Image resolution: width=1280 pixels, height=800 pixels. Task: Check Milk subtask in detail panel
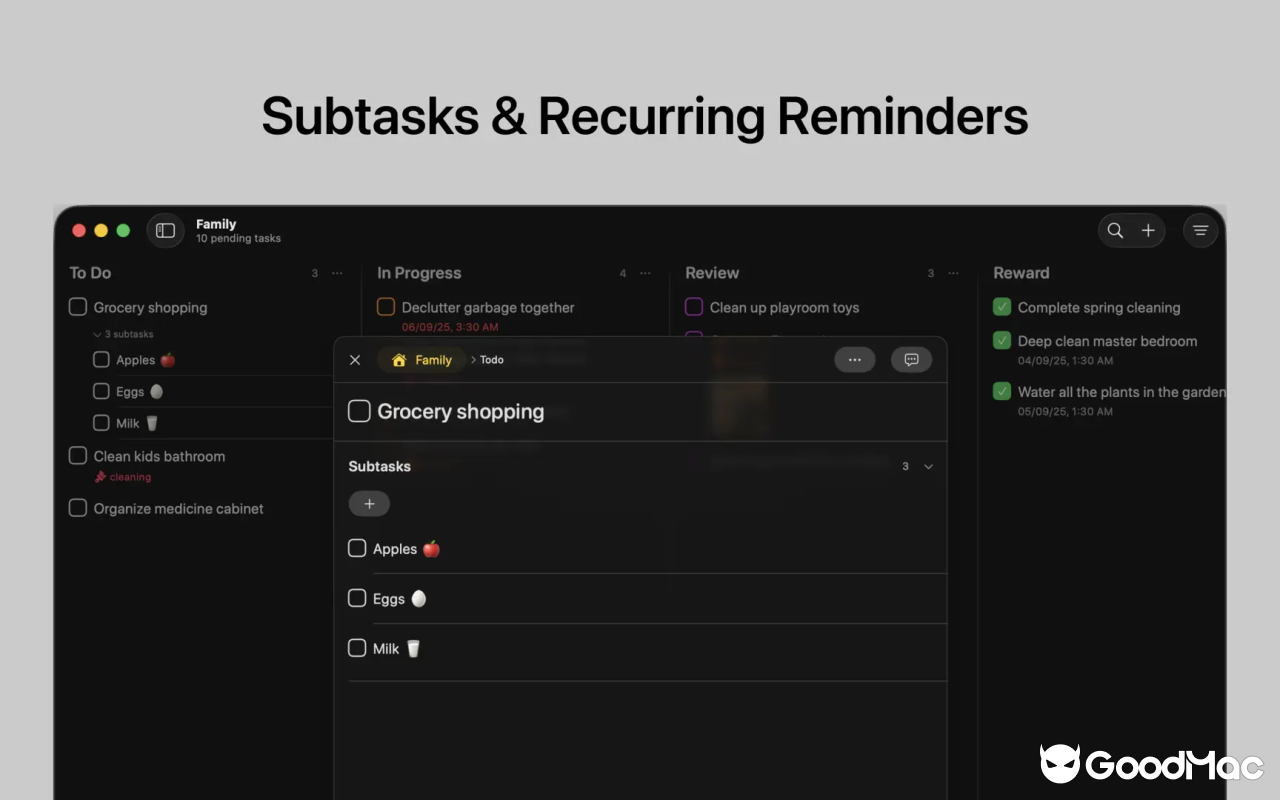tap(357, 648)
